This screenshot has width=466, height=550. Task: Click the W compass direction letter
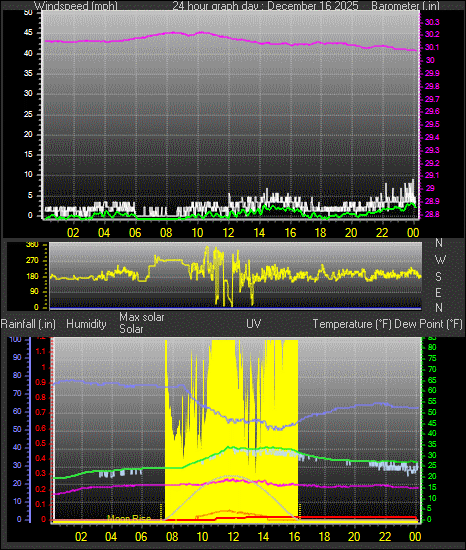[x=440, y=260]
